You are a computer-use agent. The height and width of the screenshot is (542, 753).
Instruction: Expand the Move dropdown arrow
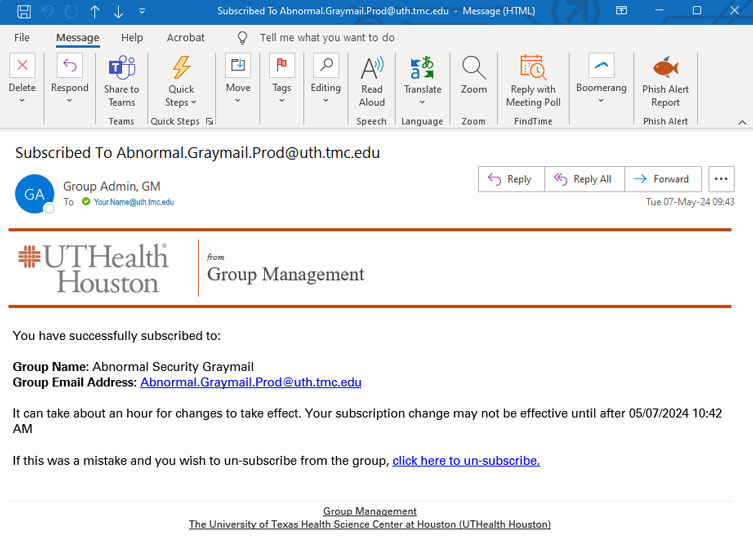[x=238, y=100]
